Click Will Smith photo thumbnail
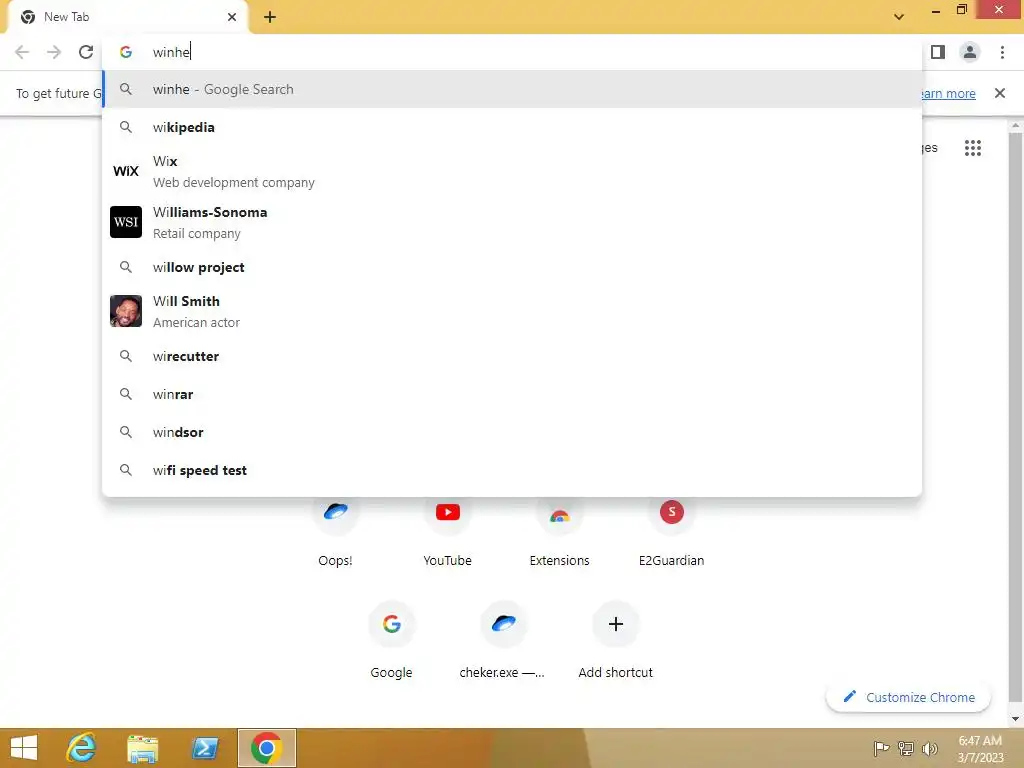Viewport: 1024px width, 768px height. point(126,311)
